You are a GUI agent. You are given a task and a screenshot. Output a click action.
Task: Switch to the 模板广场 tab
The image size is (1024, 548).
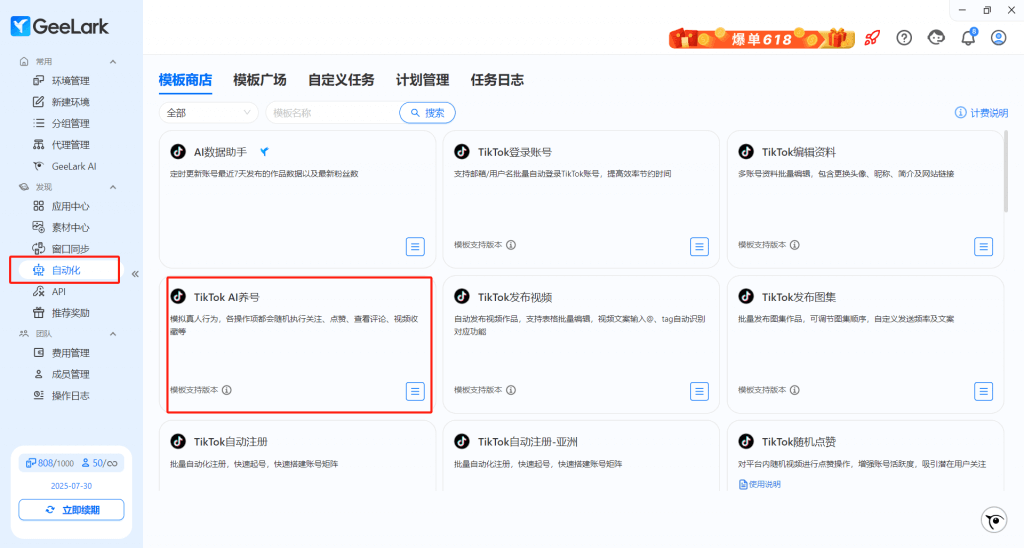pyautogui.click(x=259, y=80)
